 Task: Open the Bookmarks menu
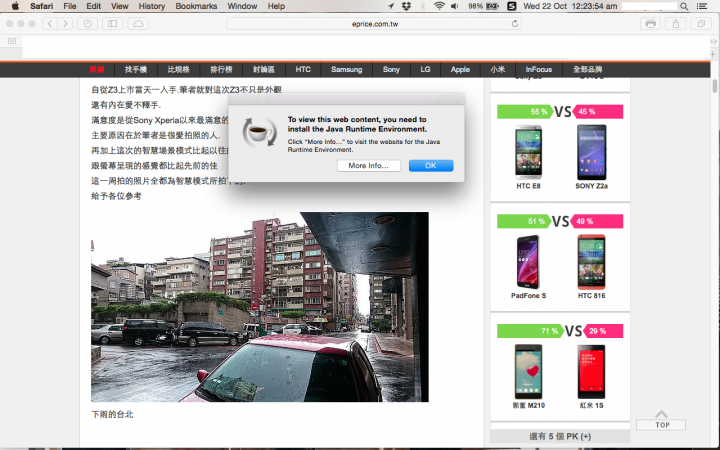(196, 6)
